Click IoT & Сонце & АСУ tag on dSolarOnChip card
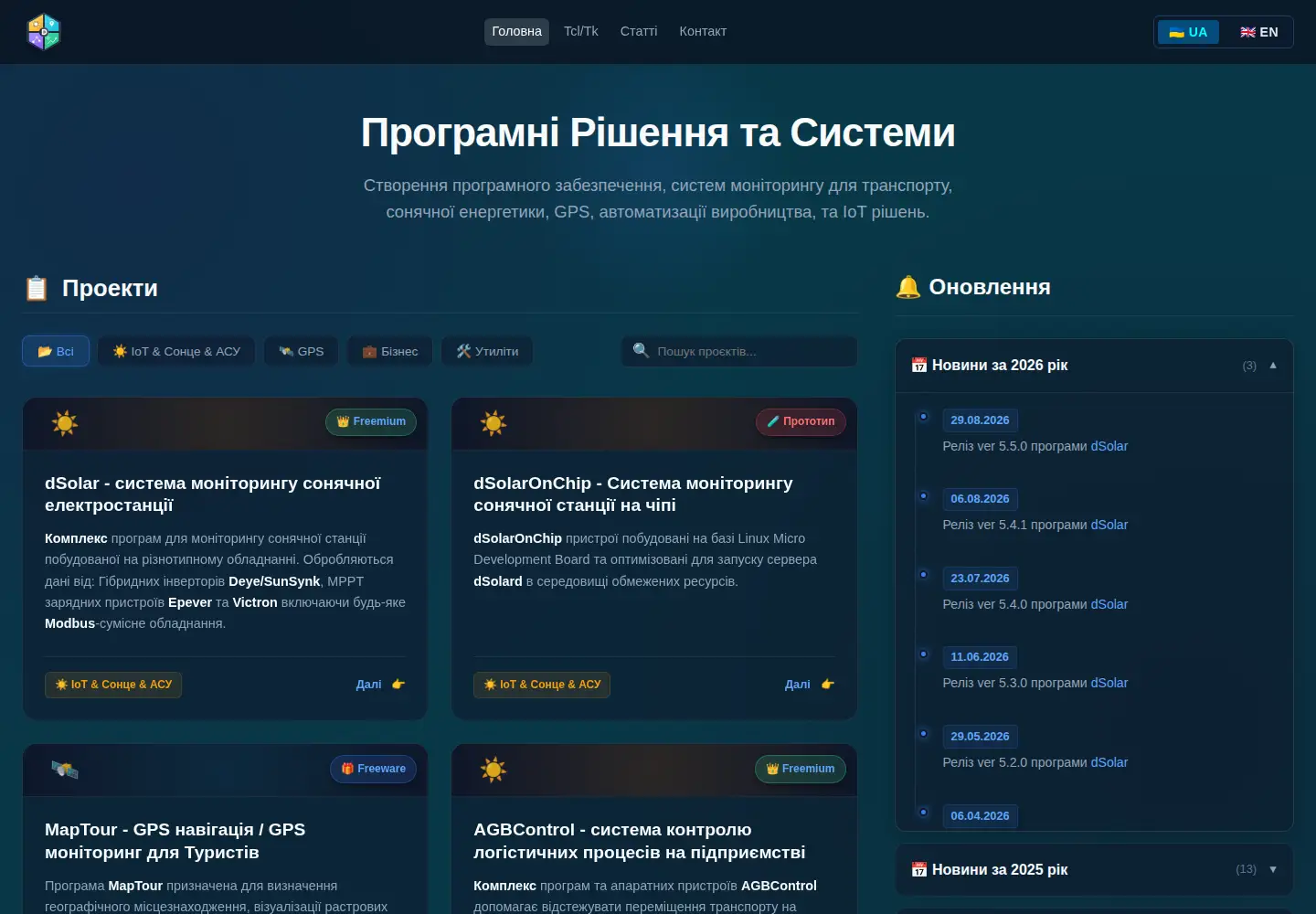Image resolution: width=1316 pixels, height=914 pixels. click(x=542, y=685)
